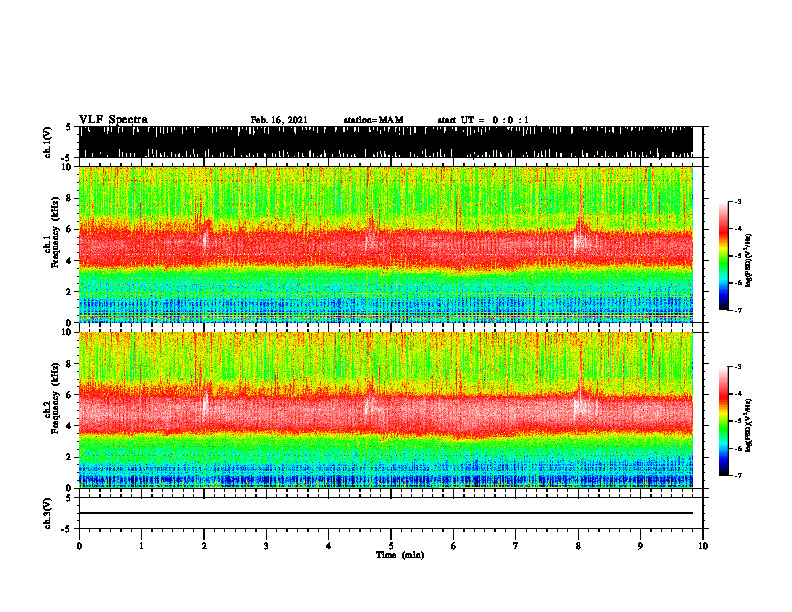Click the "2" kHz tick on ch.1 frequency axis
This screenshot has width=792, height=612.
point(69,292)
